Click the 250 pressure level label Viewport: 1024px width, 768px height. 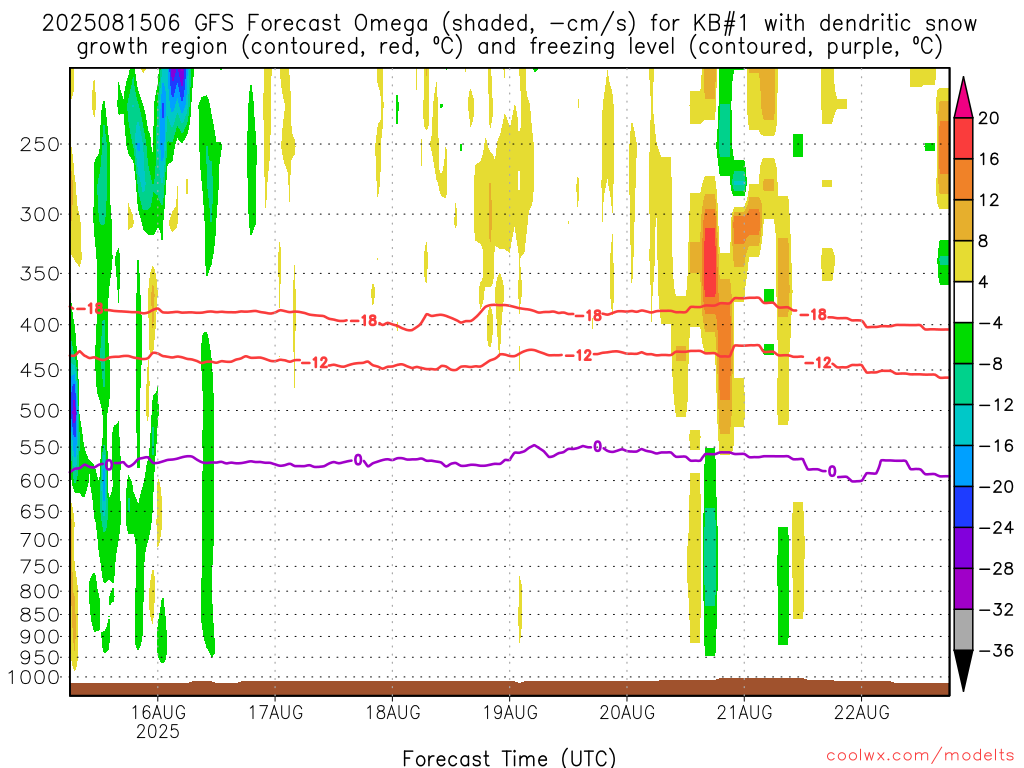[x=40, y=144]
